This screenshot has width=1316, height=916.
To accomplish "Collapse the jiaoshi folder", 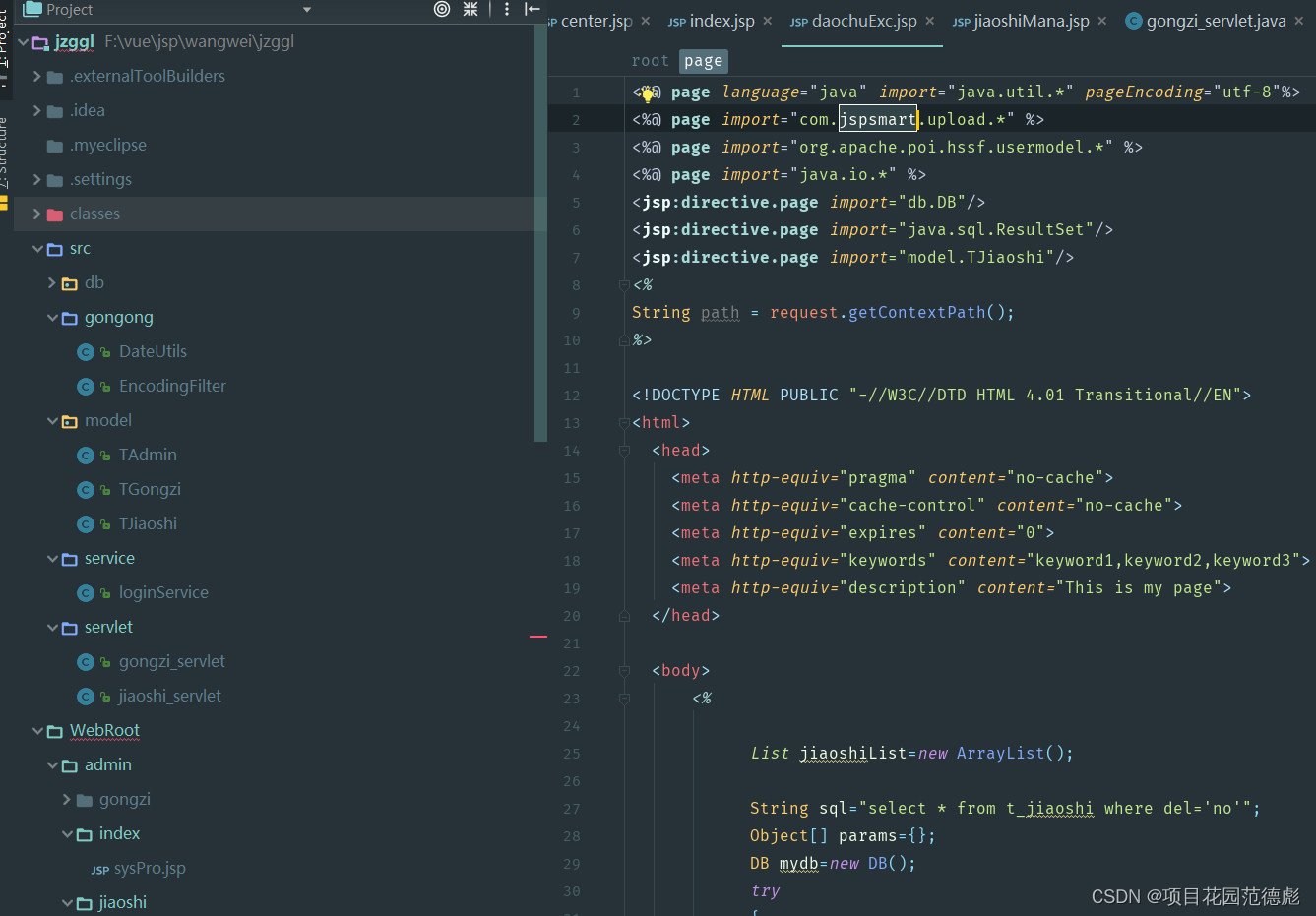I will click(x=67, y=903).
